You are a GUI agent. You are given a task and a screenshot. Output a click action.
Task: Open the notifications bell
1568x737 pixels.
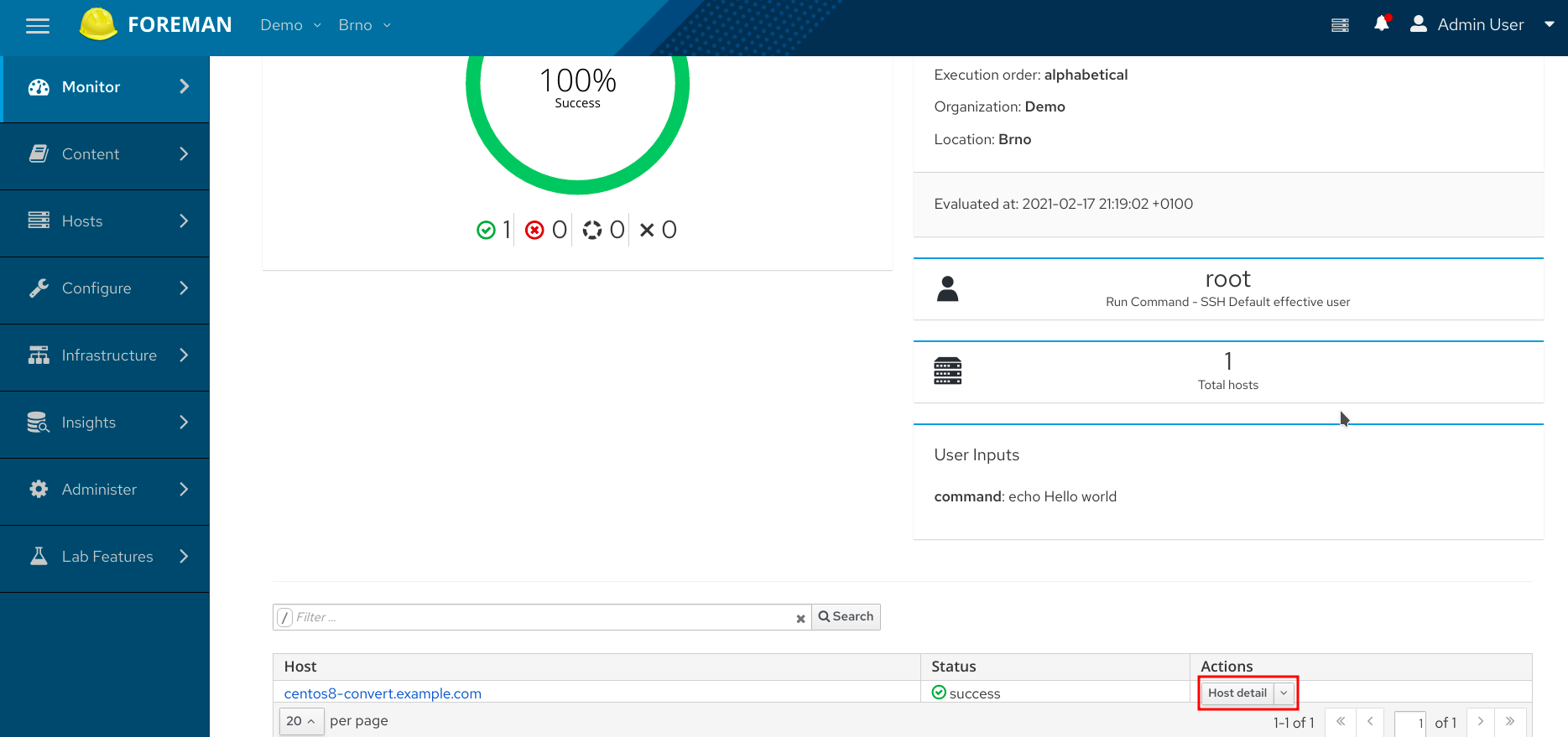point(1381,24)
